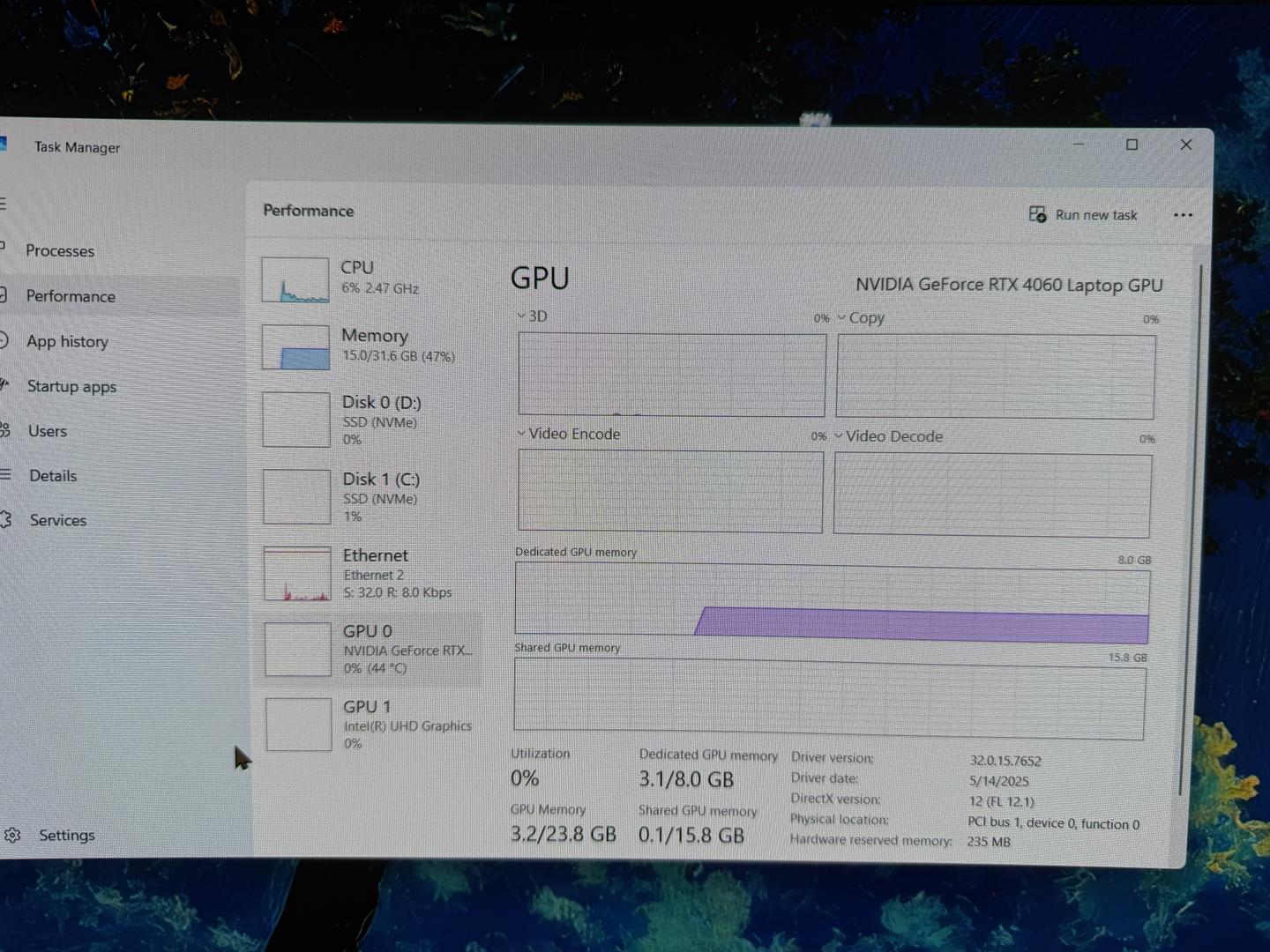Click the Users people icon
1270x952 pixels.
pyautogui.click(x=4, y=430)
